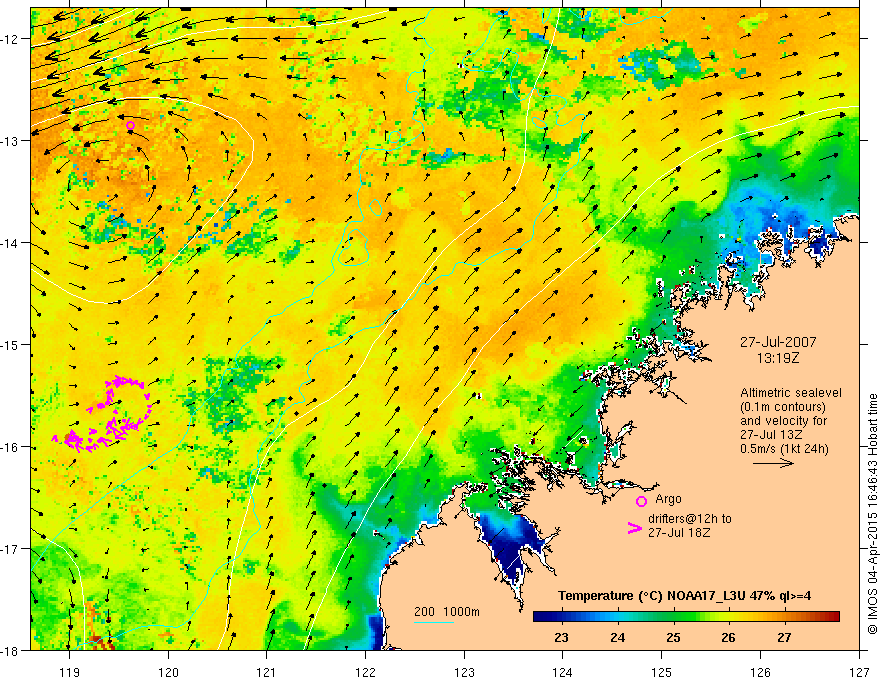
Task: Click the temperature color bar at 27
Action: click(784, 617)
